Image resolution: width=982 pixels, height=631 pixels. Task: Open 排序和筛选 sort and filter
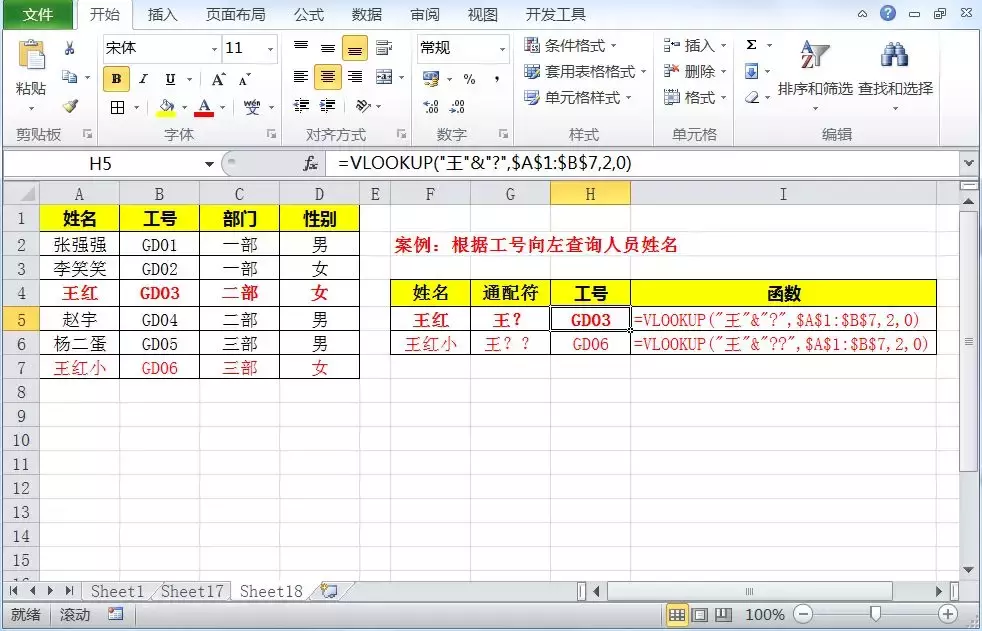click(x=815, y=74)
